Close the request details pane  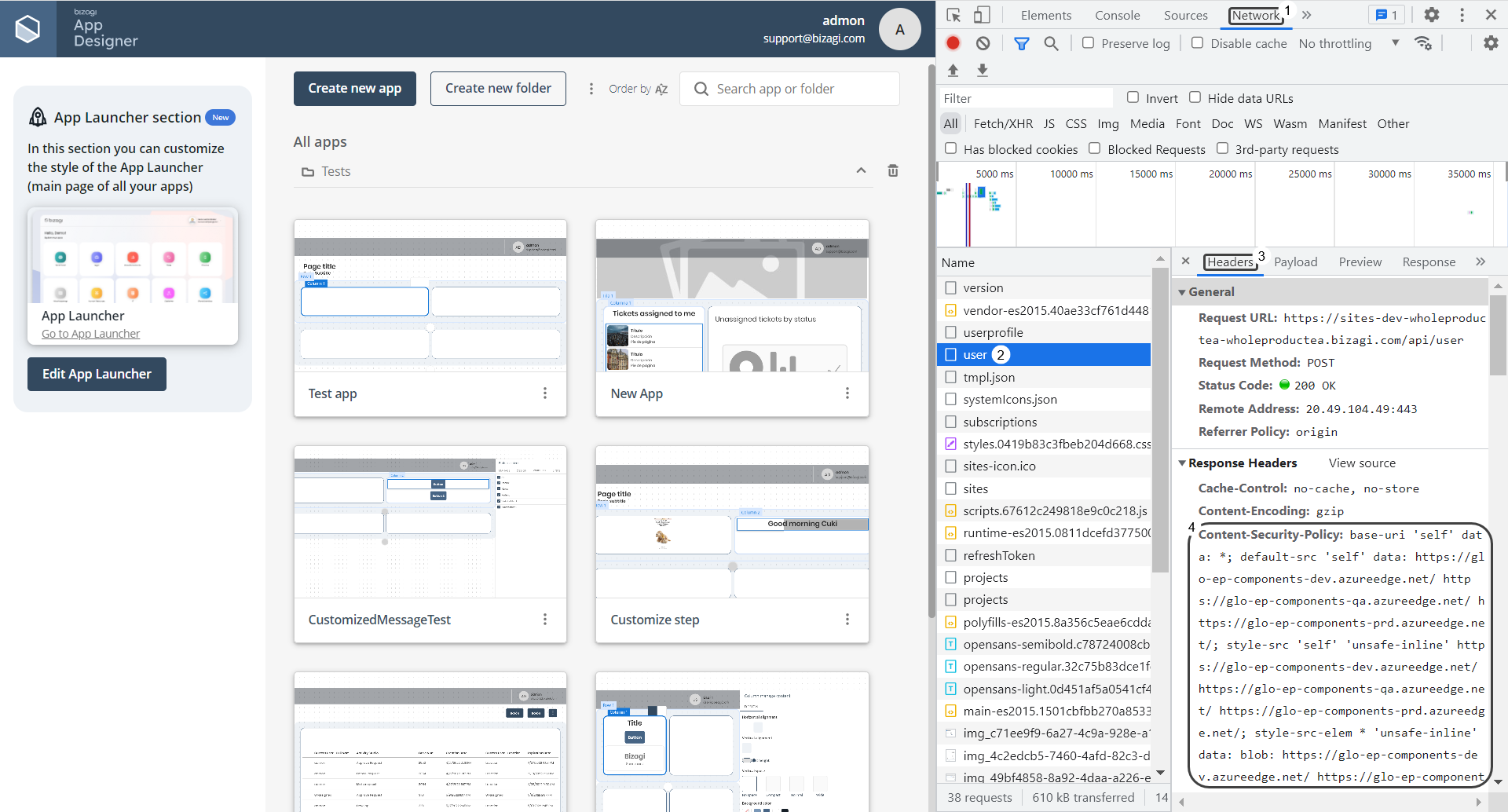click(x=1186, y=262)
